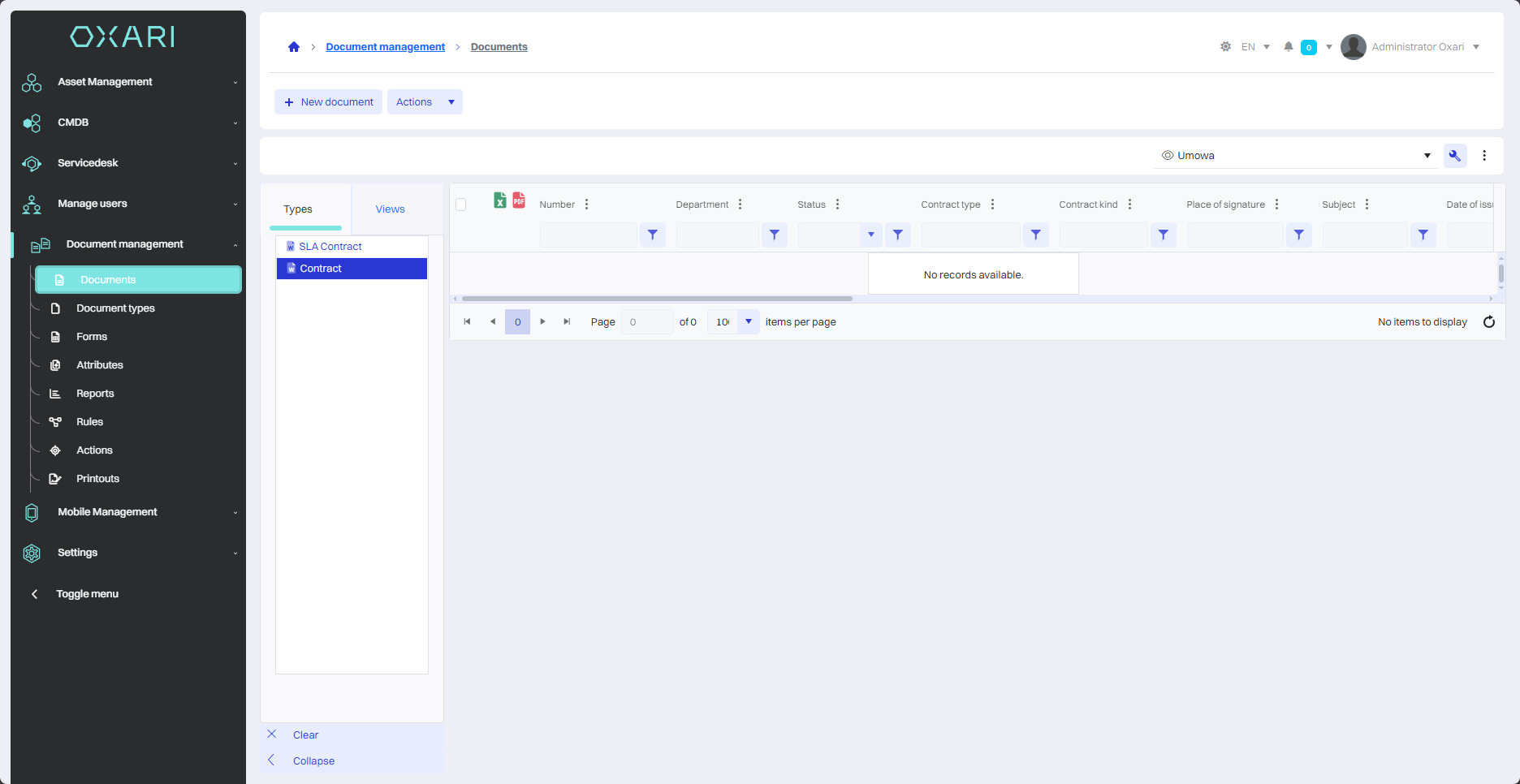
Task: Click the wrench view settings icon
Action: click(1454, 156)
